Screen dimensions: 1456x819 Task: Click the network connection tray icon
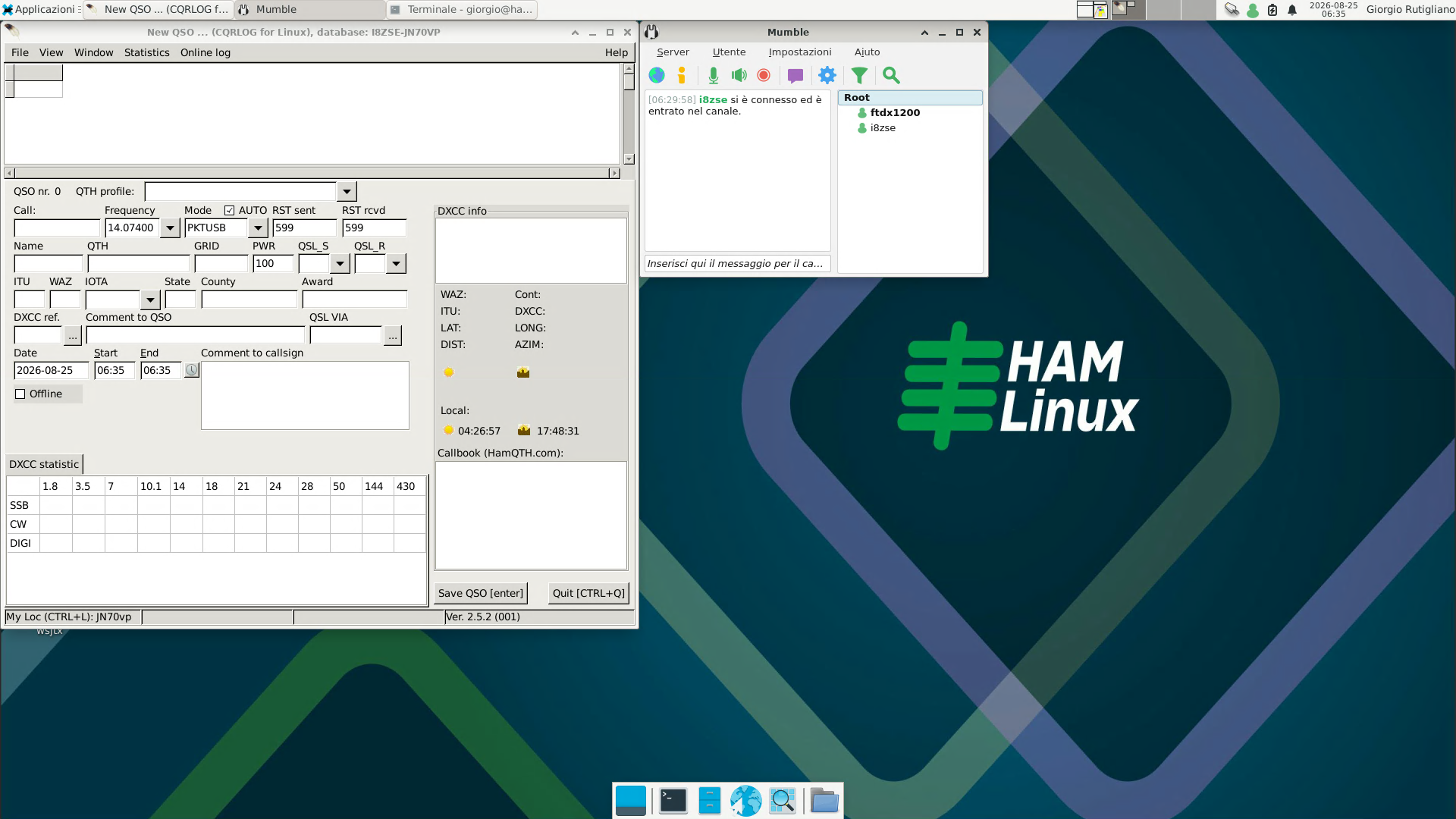[x=1232, y=10]
